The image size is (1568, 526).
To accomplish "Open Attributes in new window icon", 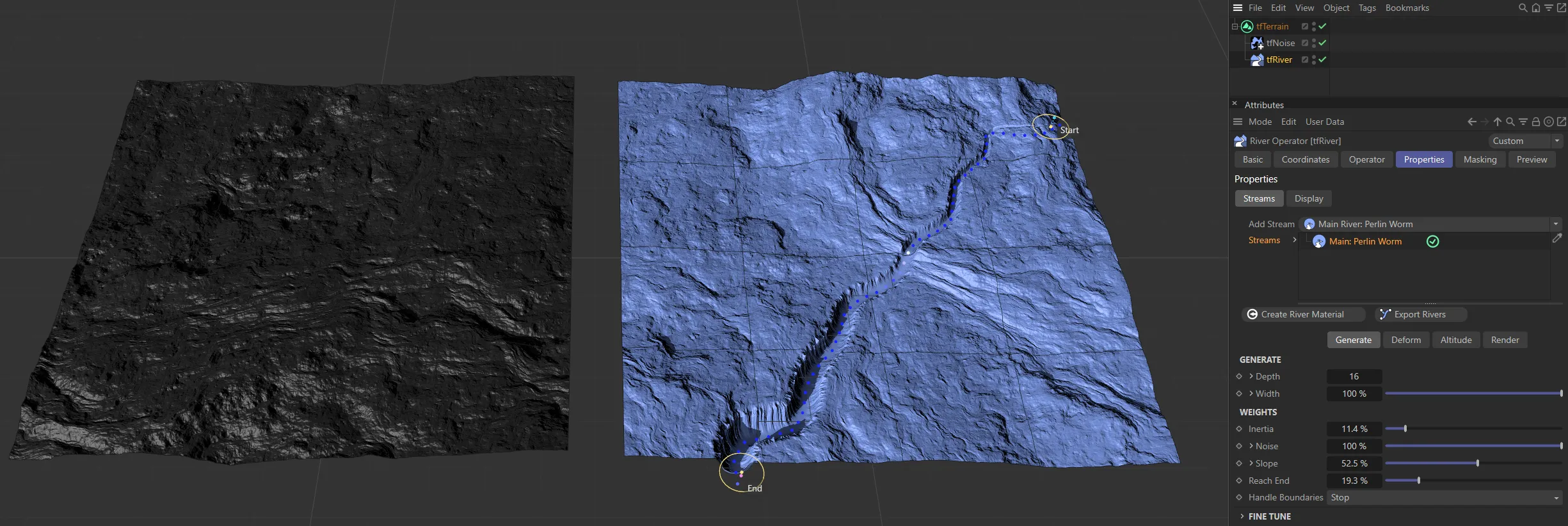I will (1562, 122).
